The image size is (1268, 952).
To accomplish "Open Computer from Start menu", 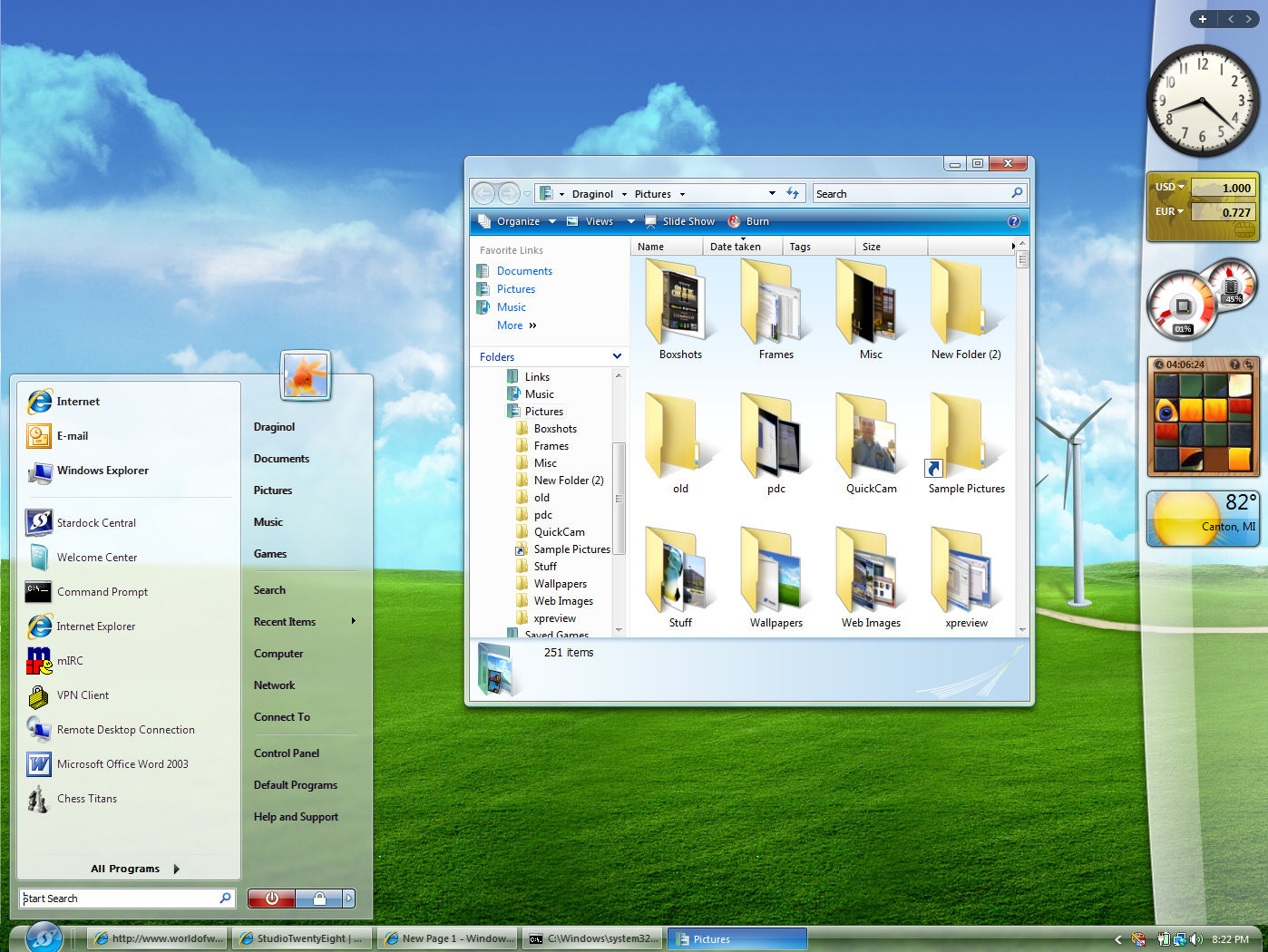I will tap(278, 654).
